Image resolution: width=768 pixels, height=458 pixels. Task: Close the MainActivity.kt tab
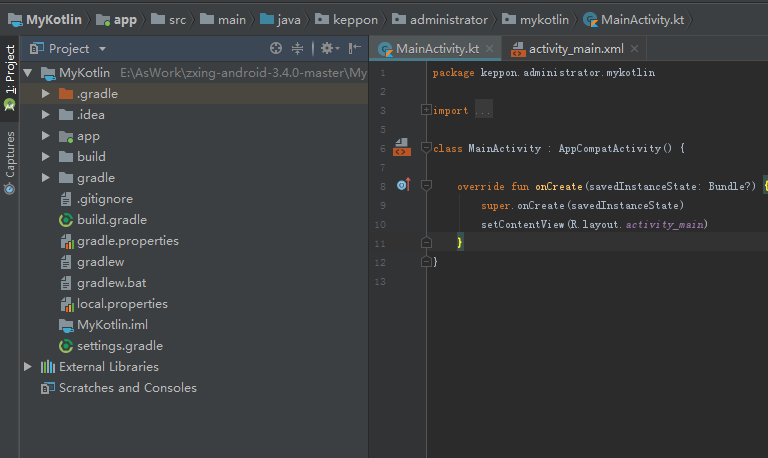[x=489, y=48]
